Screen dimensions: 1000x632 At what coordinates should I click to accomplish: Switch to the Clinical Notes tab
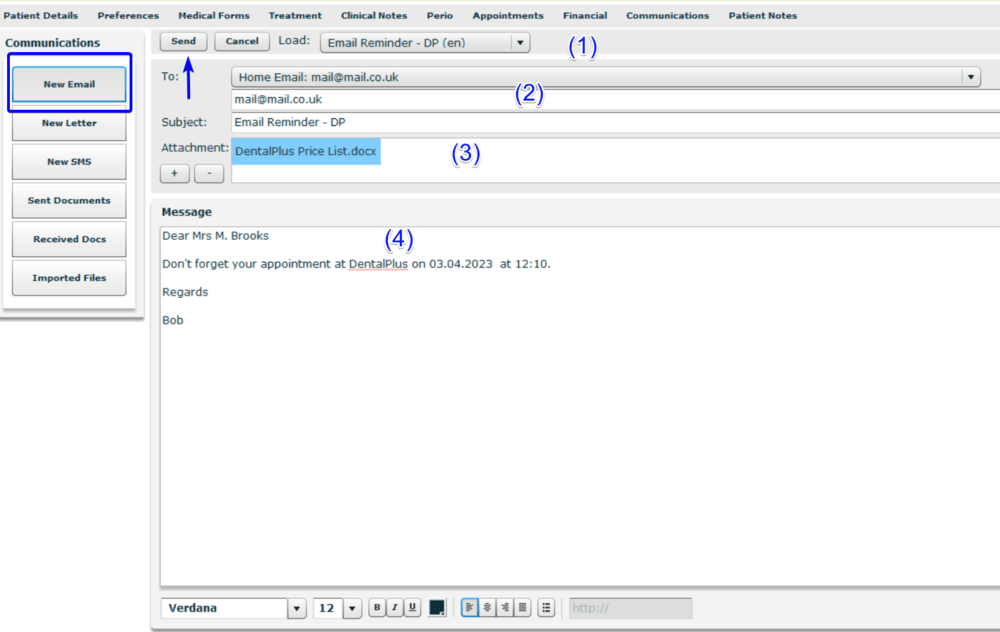click(x=373, y=16)
